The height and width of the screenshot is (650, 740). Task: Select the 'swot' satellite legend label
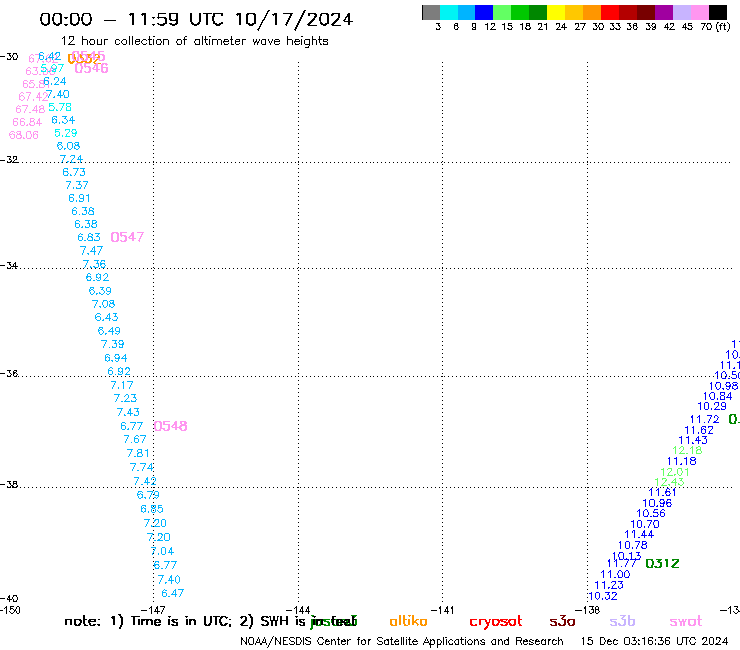pyautogui.click(x=685, y=621)
